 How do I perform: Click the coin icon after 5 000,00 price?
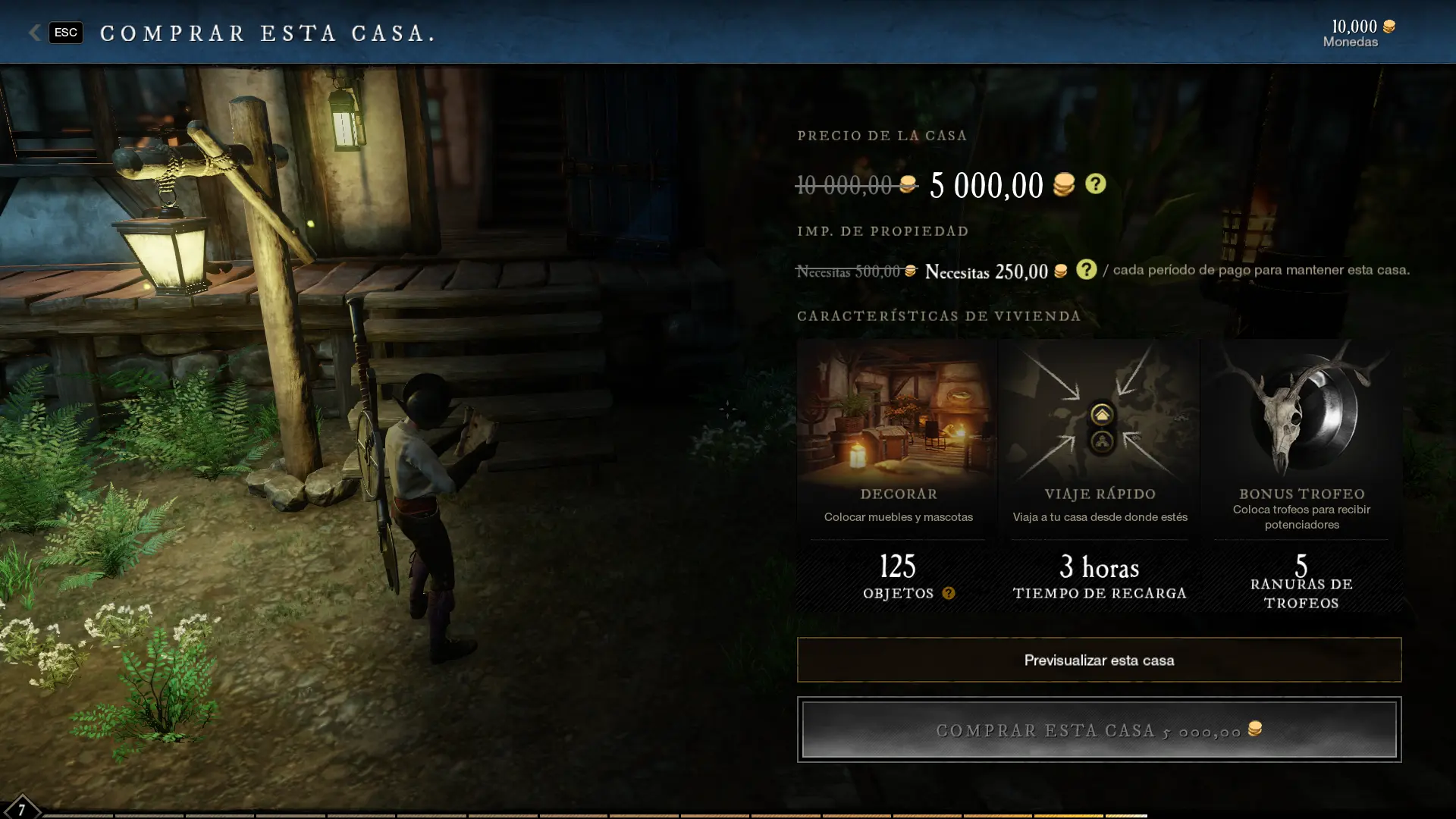point(1063,184)
